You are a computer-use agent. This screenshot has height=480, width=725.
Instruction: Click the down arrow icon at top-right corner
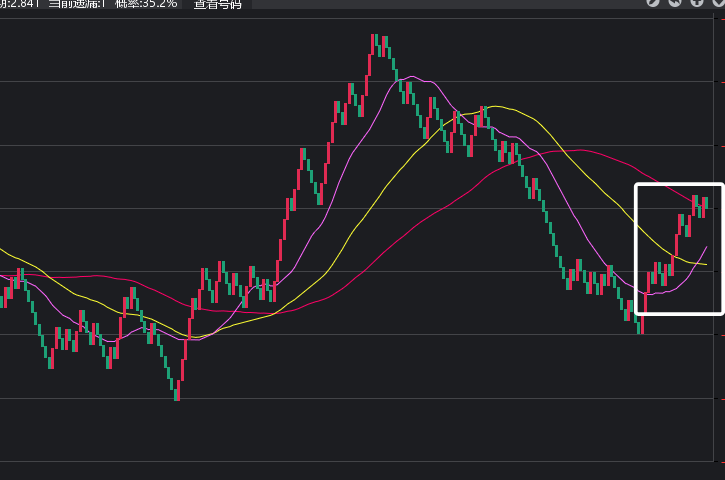[716, 3]
